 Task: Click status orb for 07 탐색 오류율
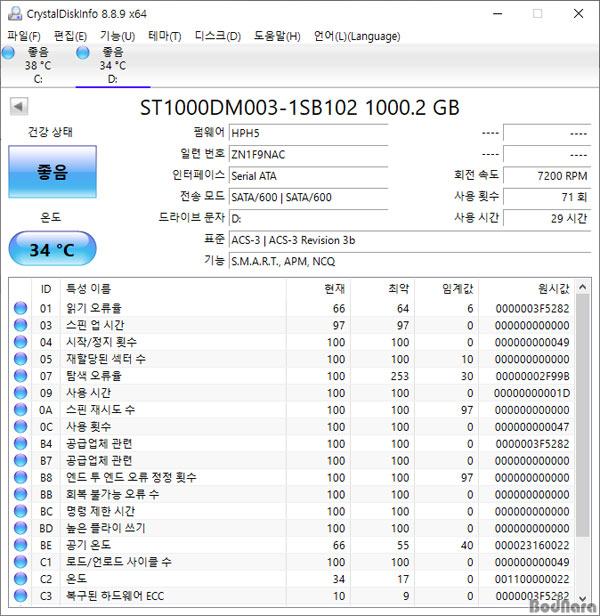pyautogui.click(x=20, y=376)
